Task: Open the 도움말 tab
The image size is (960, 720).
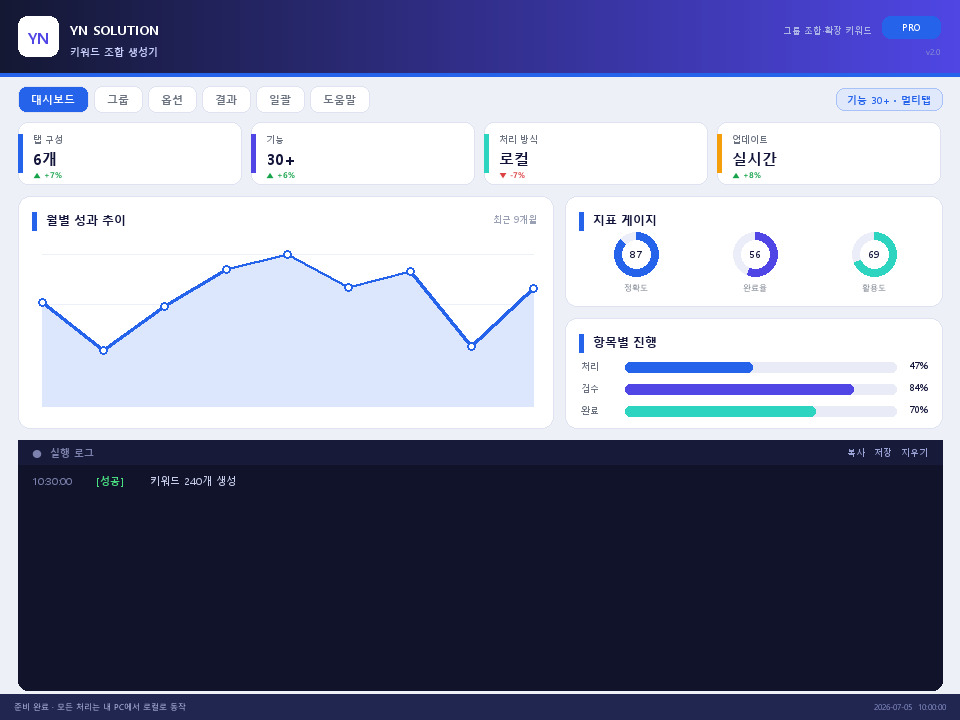Action: (340, 100)
